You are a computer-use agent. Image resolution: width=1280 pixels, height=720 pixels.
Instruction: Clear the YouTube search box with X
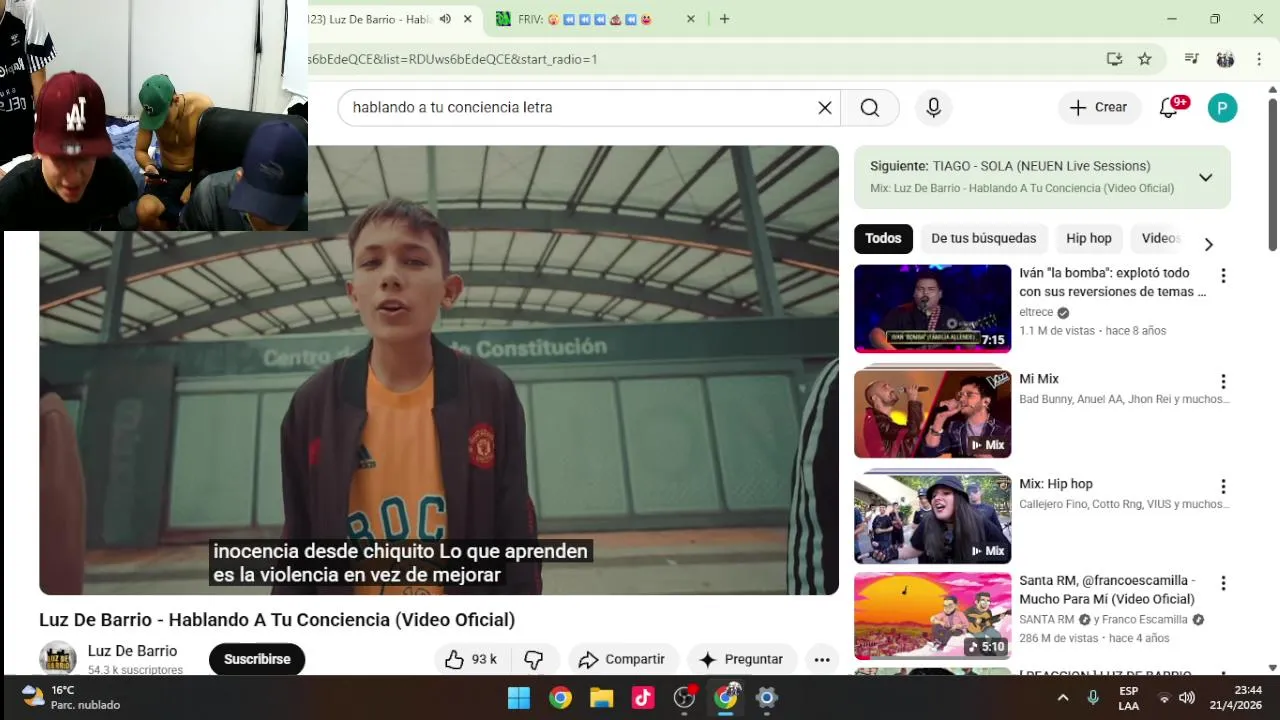click(825, 108)
